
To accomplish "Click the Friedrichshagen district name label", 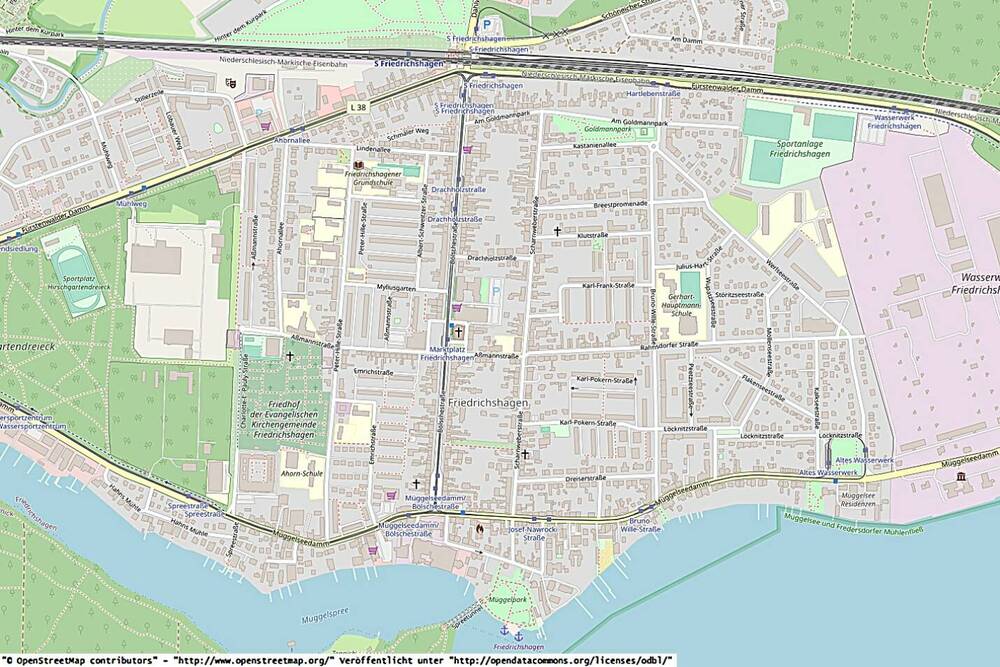I will coord(489,402).
